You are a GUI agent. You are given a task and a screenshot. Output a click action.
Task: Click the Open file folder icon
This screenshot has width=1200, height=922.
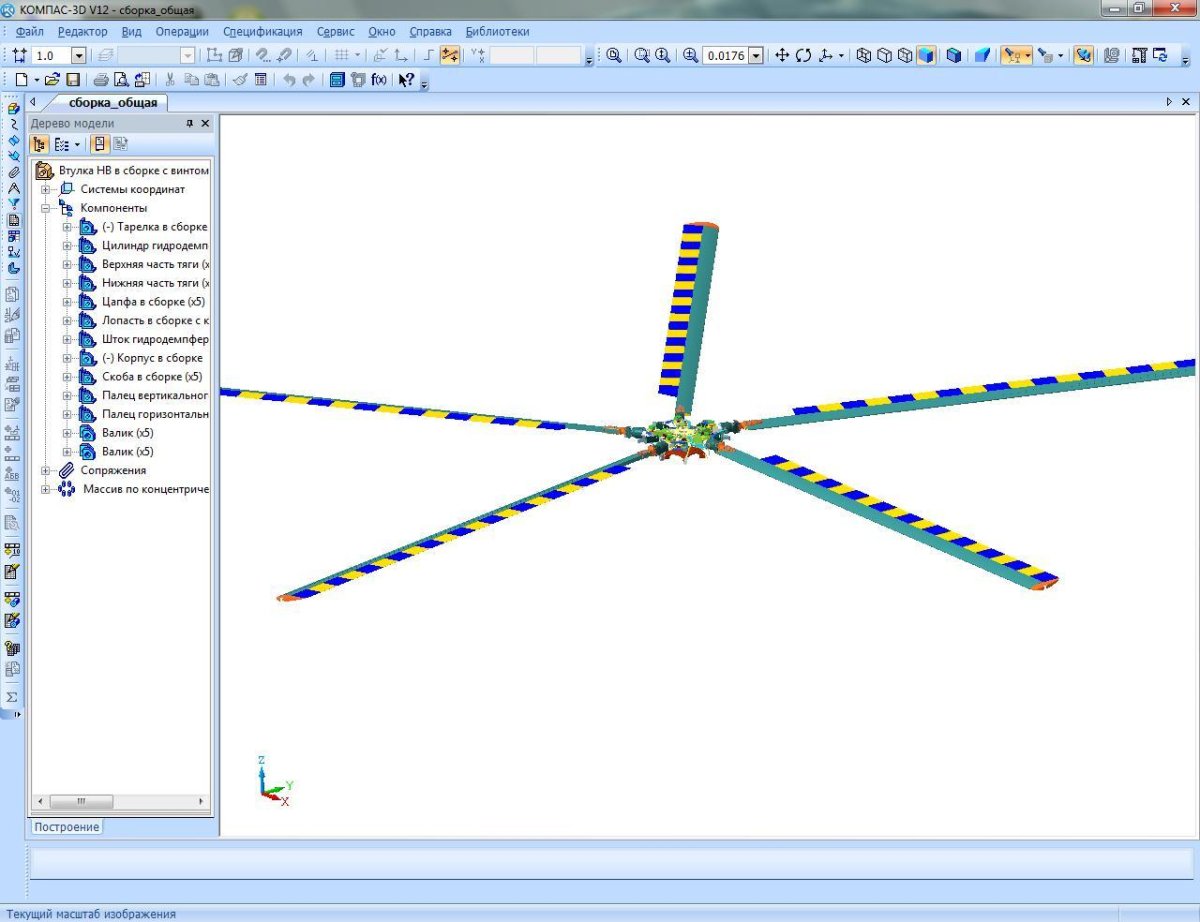tap(53, 80)
